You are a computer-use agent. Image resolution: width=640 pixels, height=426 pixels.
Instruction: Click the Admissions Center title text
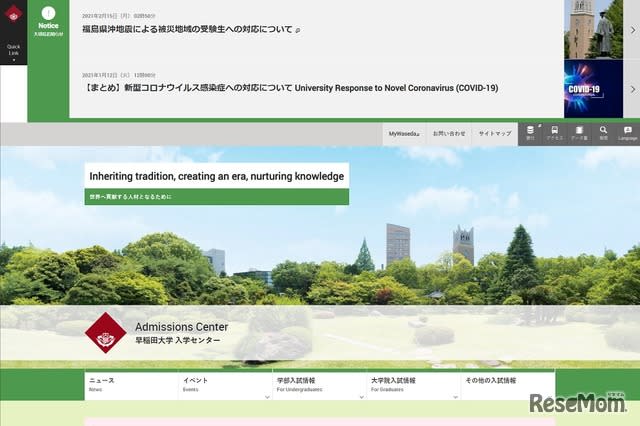point(182,327)
